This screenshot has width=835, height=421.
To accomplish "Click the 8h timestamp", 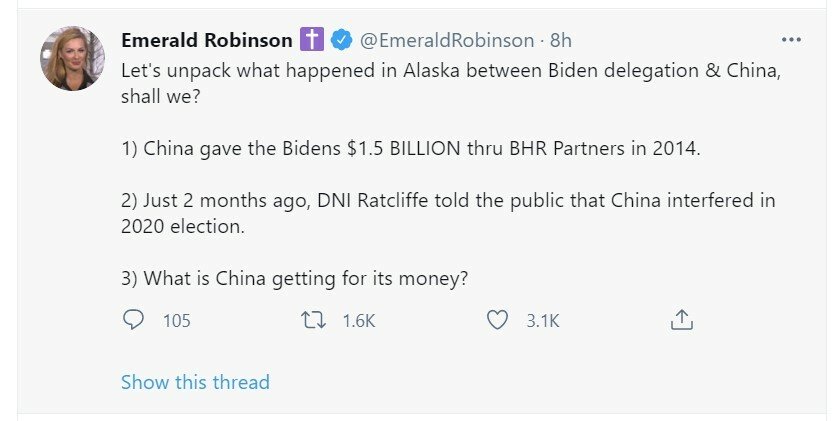I will pos(561,41).
